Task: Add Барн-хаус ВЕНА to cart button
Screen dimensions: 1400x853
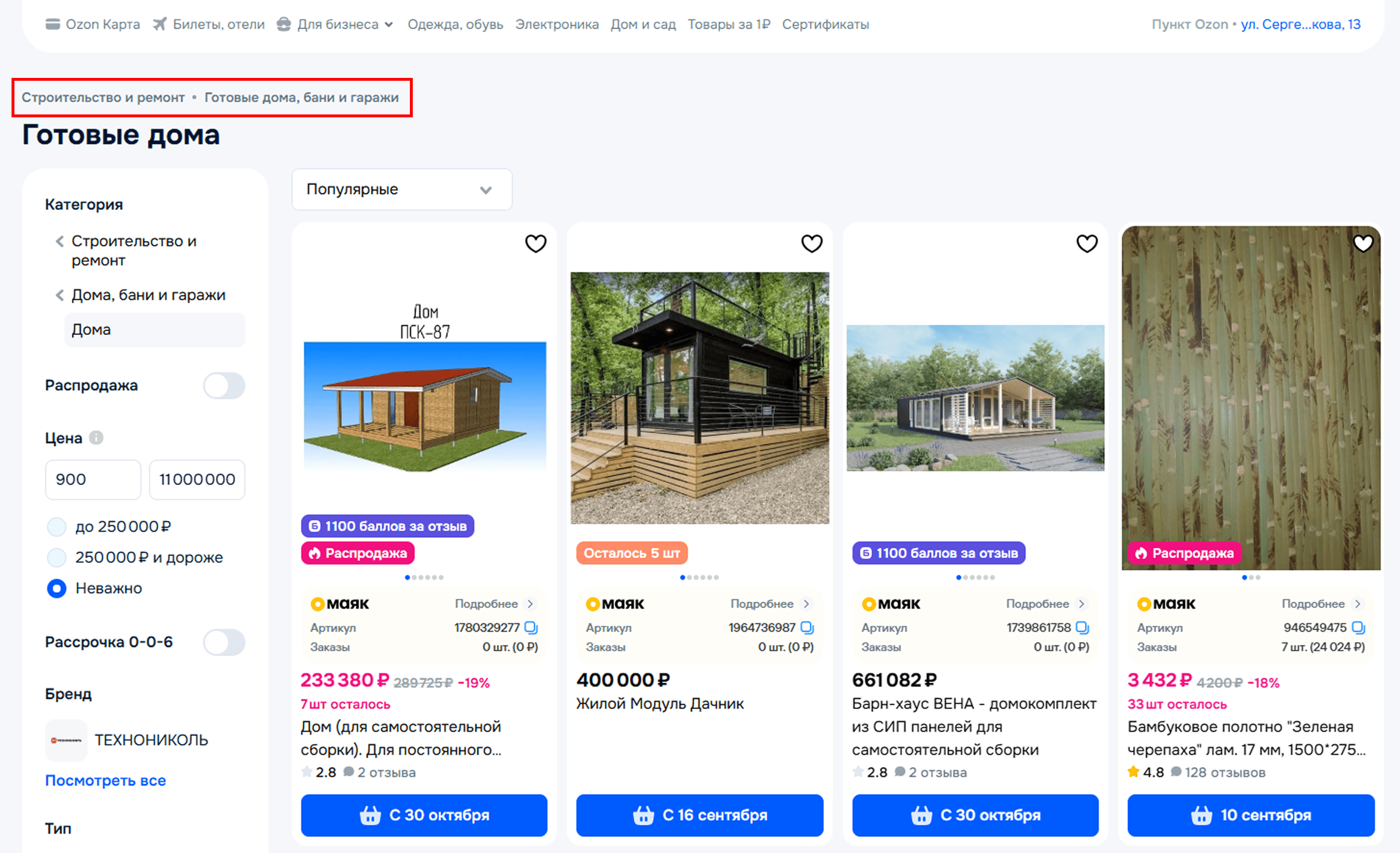Action: point(975,815)
